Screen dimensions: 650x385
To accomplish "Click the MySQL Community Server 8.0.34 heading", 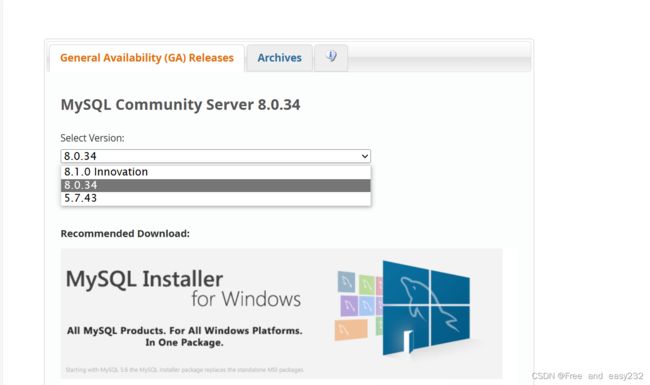I will coord(180,105).
